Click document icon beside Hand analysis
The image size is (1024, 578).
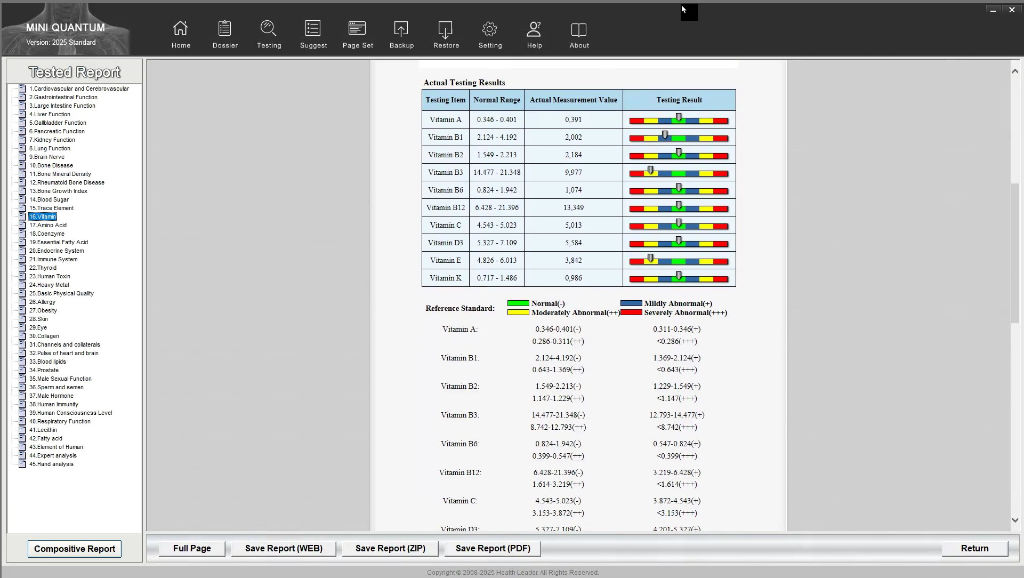click(22, 464)
